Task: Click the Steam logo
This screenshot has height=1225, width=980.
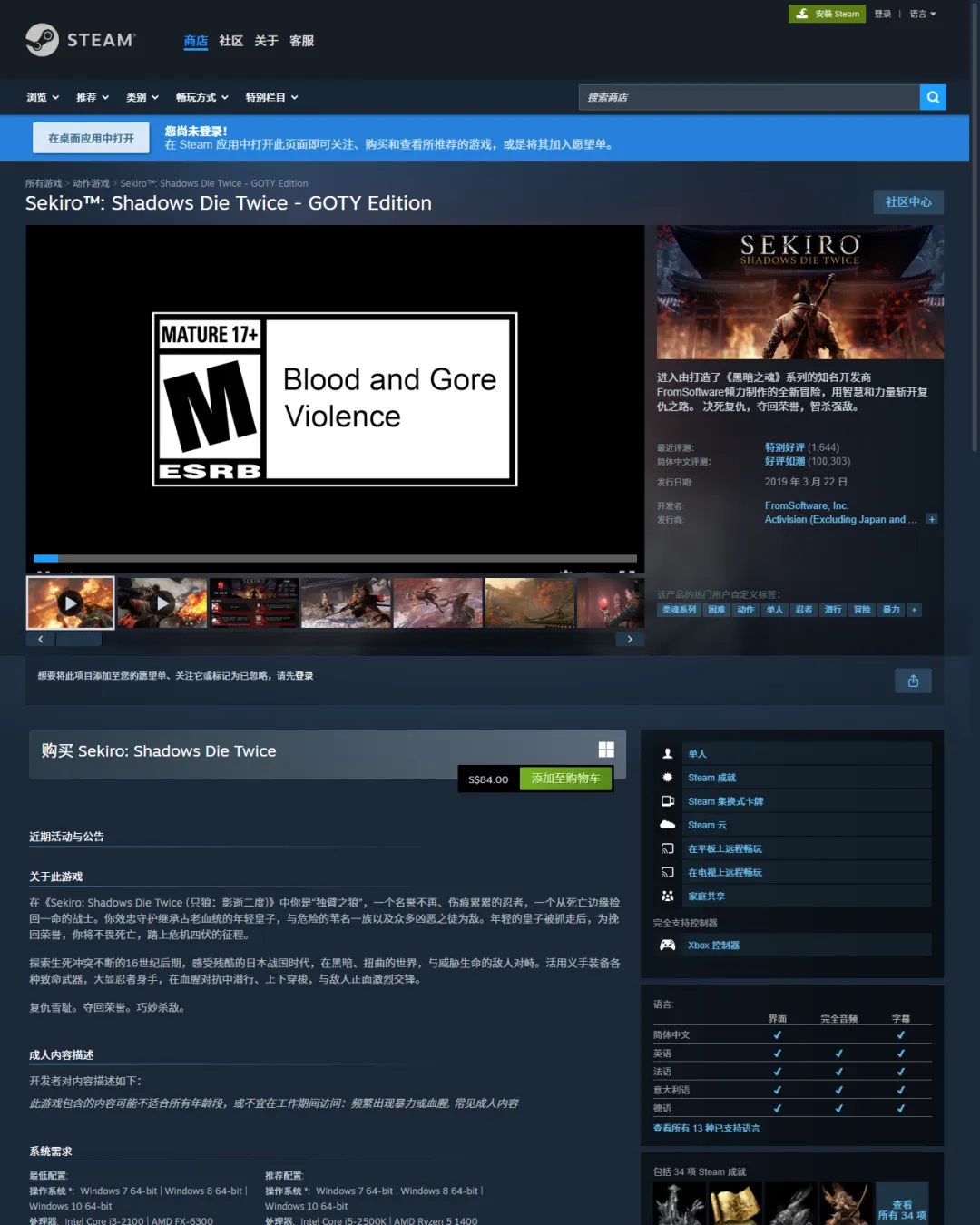Action: coord(81,40)
